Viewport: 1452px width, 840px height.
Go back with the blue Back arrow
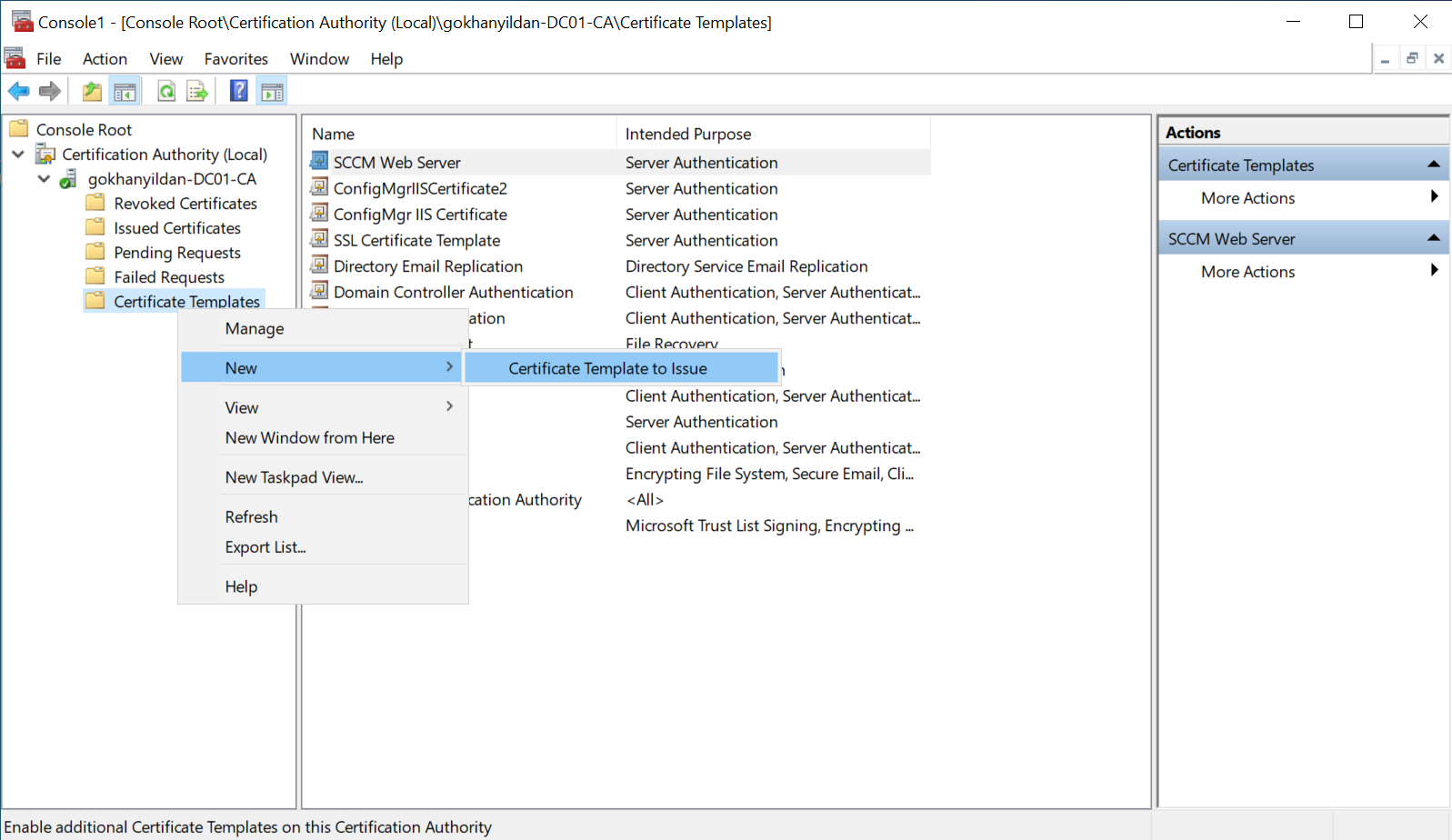click(x=18, y=91)
